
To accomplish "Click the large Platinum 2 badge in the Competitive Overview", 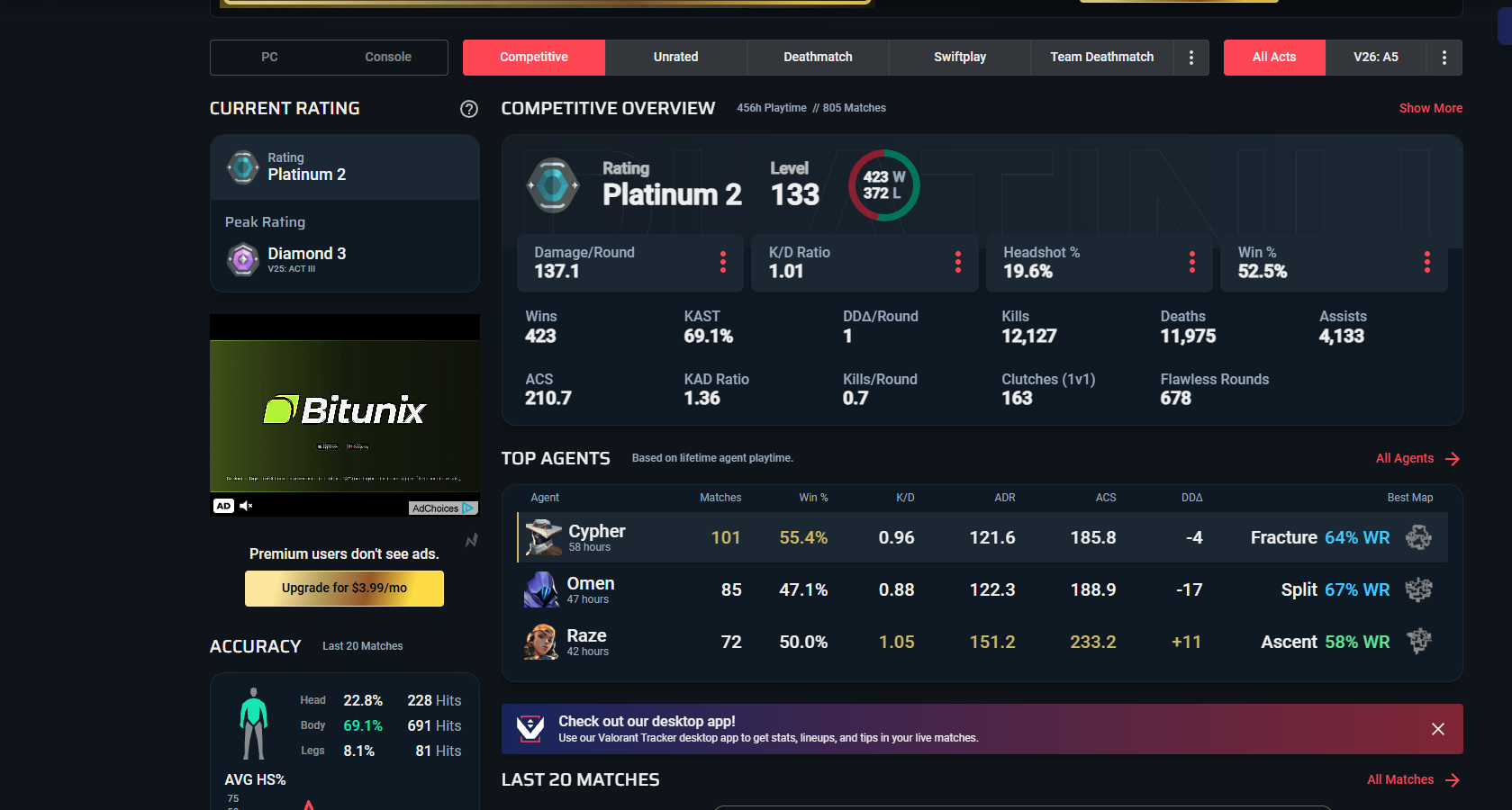I will click(552, 185).
